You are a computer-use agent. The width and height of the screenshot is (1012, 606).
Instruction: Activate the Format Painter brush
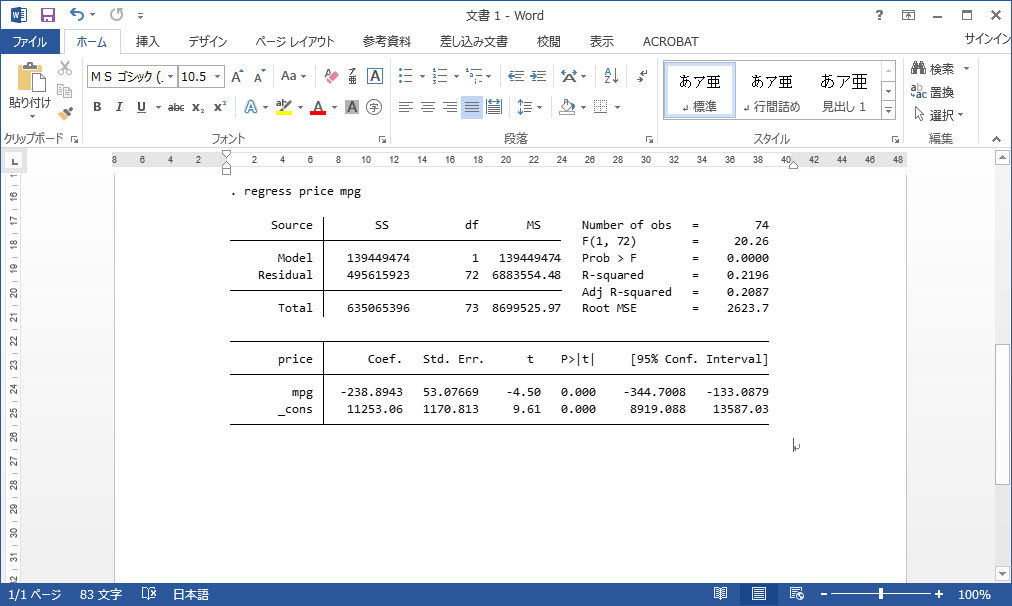[x=65, y=114]
